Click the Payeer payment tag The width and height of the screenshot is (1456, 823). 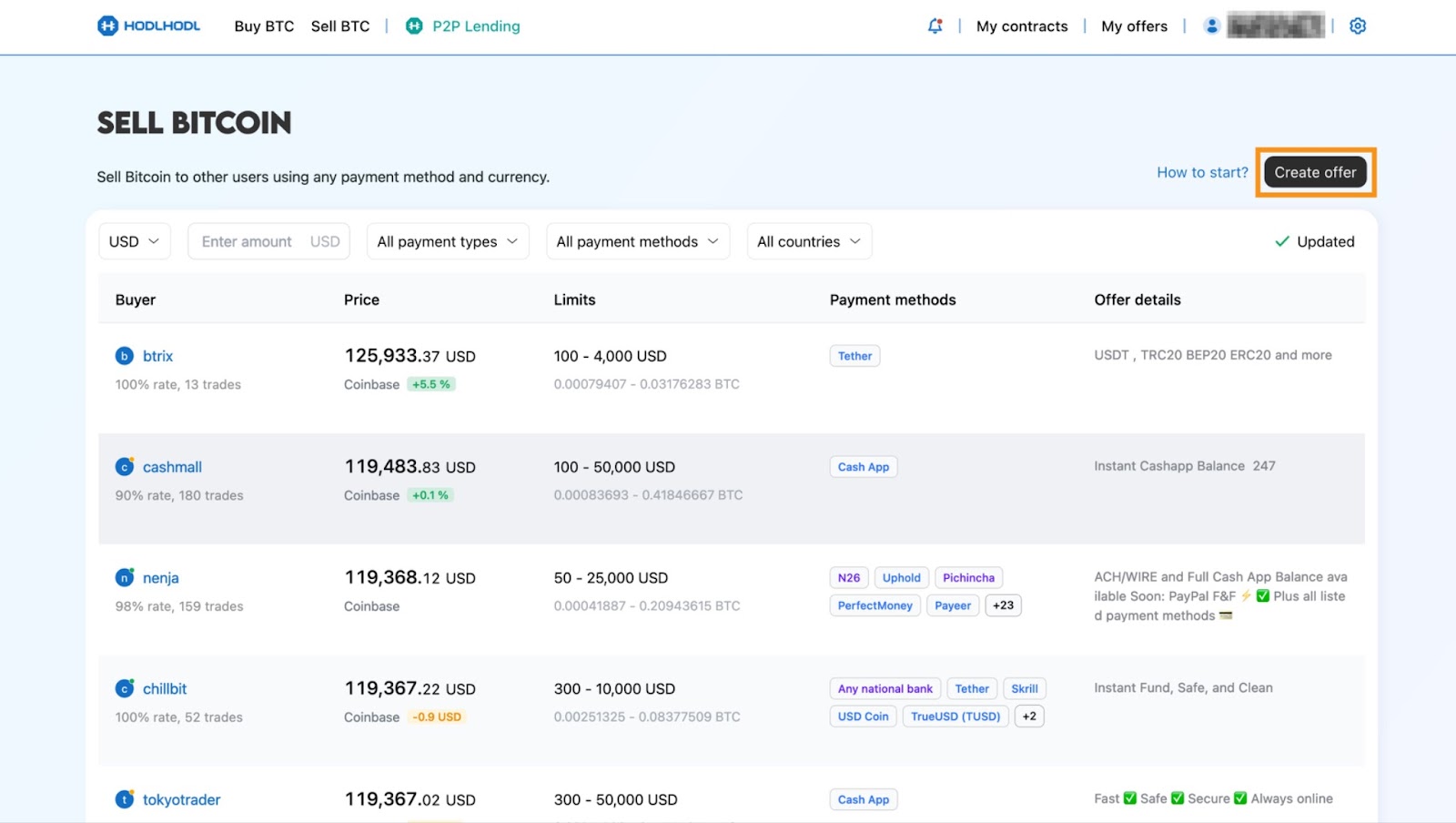coord(953,605)
